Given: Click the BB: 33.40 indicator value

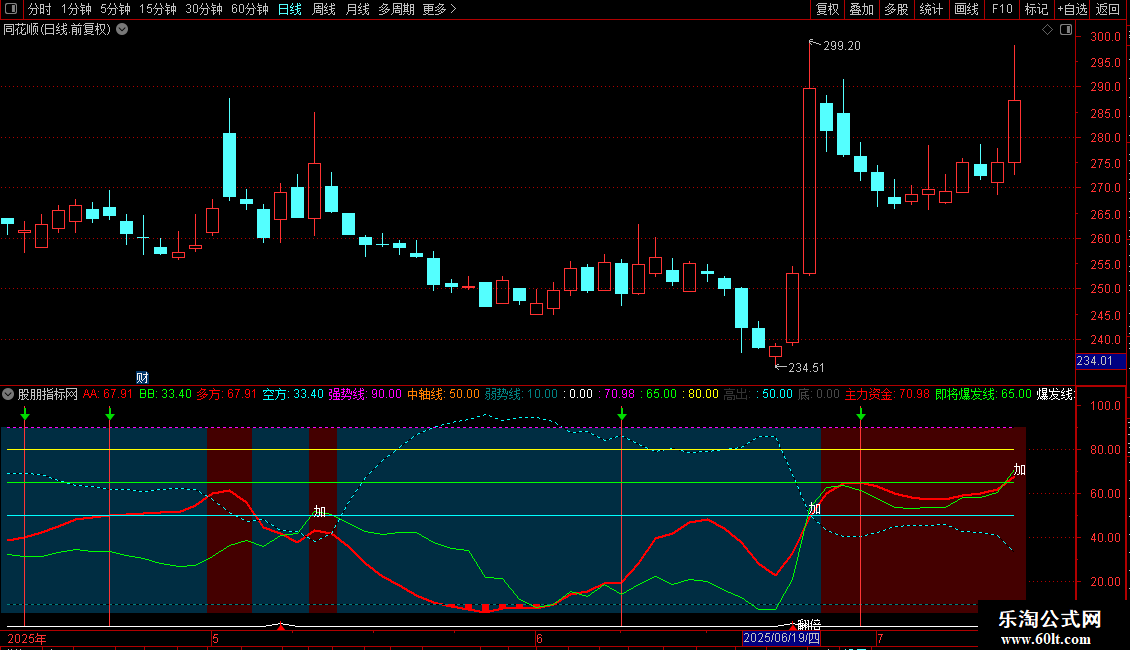Looking at the screenshot, I should [166, 394].
